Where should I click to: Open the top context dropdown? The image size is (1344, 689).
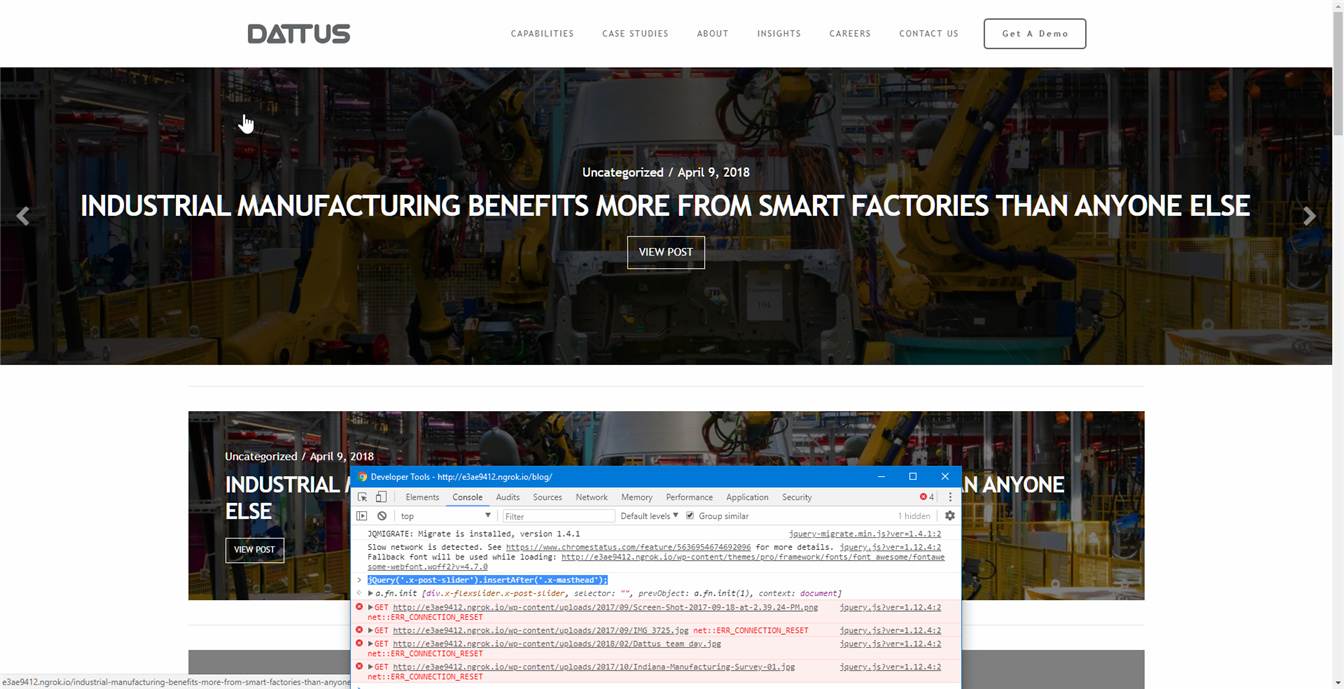point(445,516)
